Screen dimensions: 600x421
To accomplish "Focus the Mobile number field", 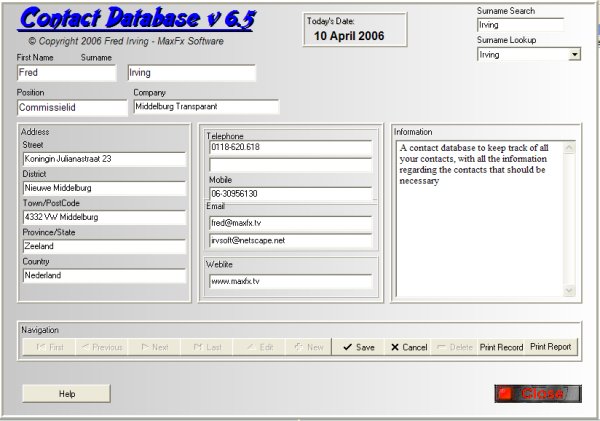I will click(290, 193).
